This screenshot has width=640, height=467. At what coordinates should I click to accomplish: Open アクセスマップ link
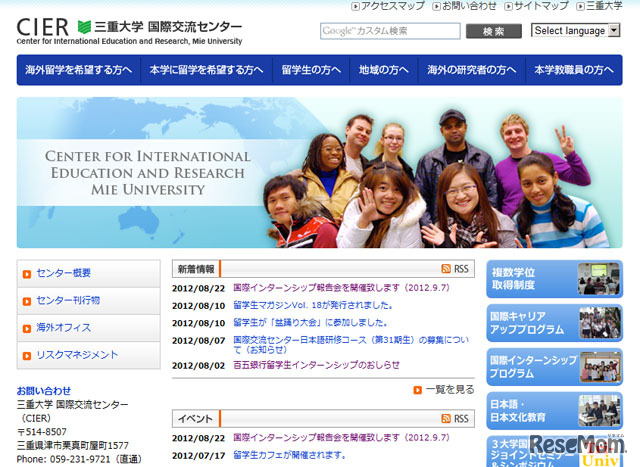pos(393,6)
